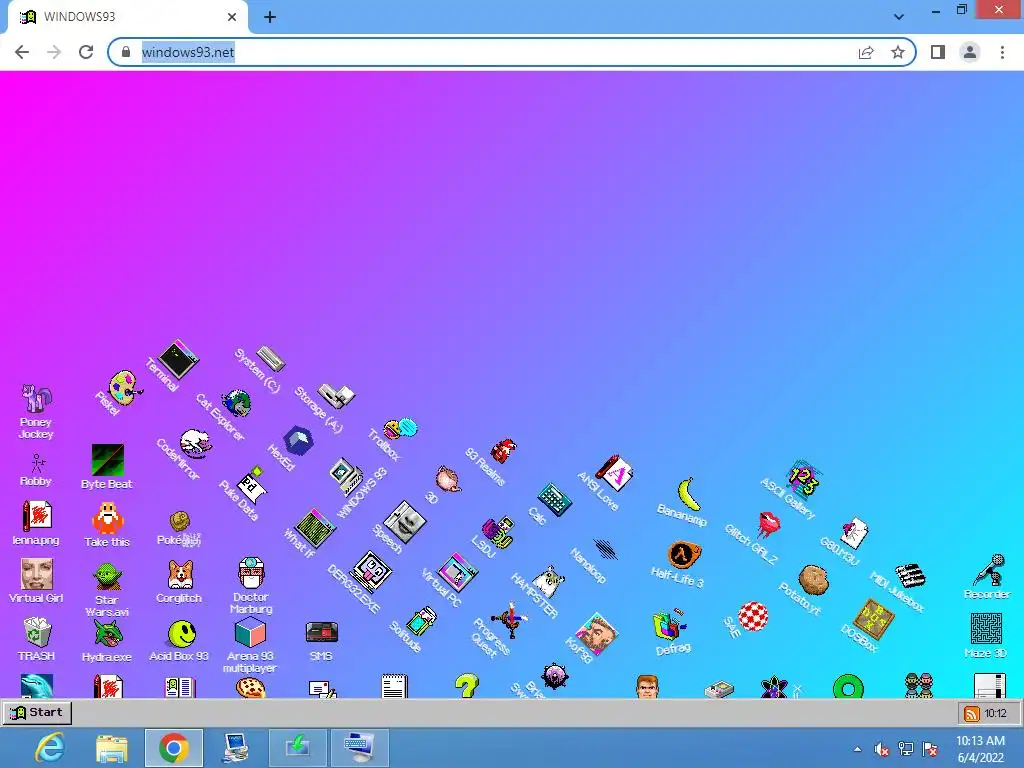Open Bananamp banana icon

[688, 494]
